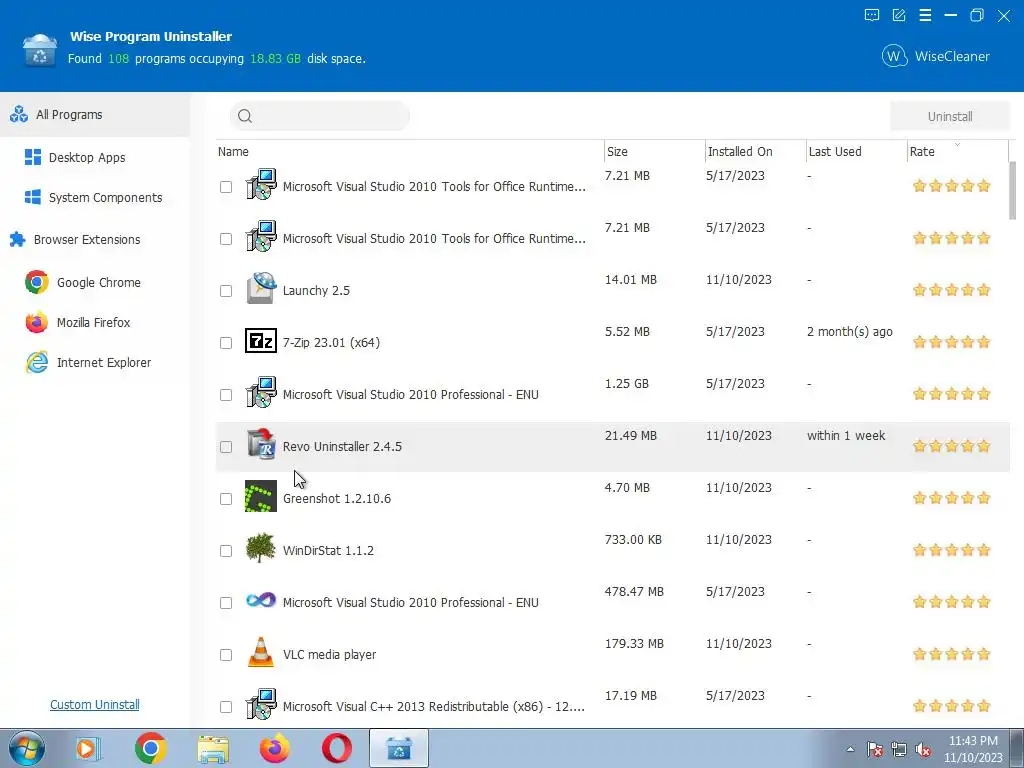Click the Visual Studio infinity icon (478.47 MB)
Image resolution: width=1024 pixels, height=768 pixels.
coord(261,600)
